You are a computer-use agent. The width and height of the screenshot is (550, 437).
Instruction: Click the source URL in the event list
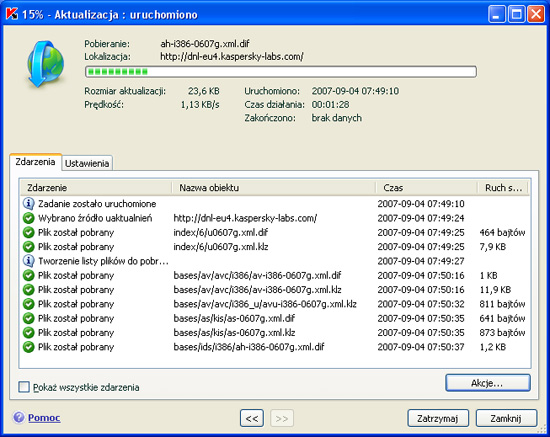pyautogui.click(x=245, y=218)
